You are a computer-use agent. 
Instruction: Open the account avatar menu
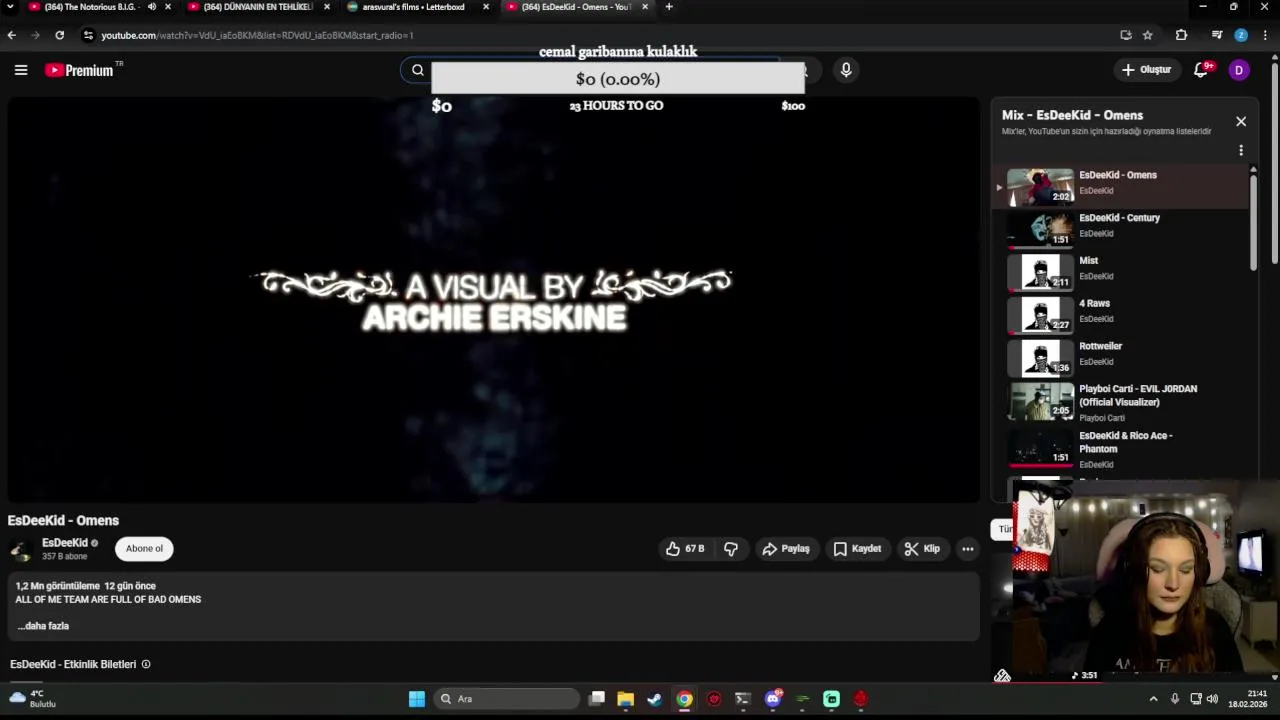click(x=1239, y=70)
